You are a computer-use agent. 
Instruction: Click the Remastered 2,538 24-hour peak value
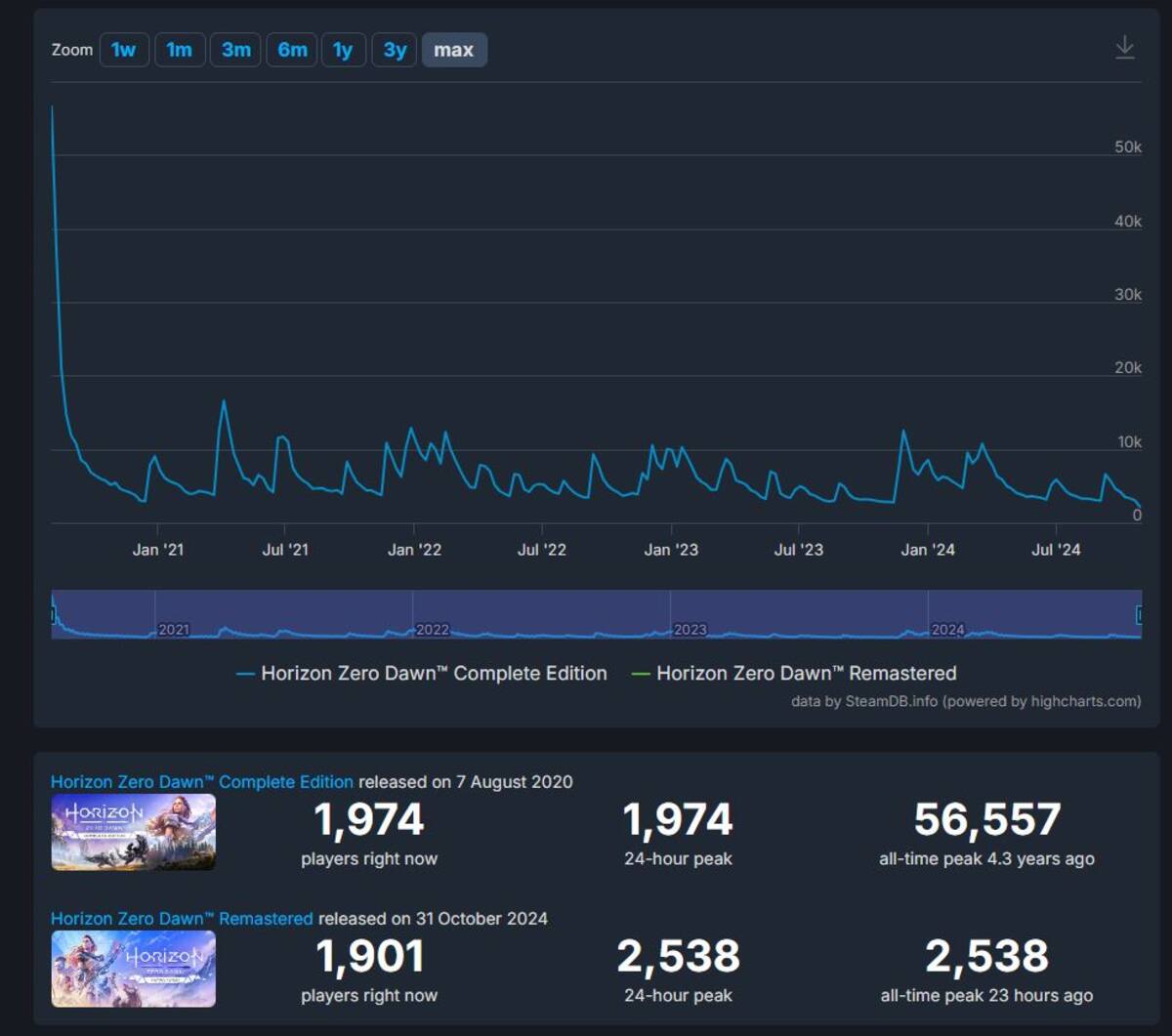tap(678, 956)
